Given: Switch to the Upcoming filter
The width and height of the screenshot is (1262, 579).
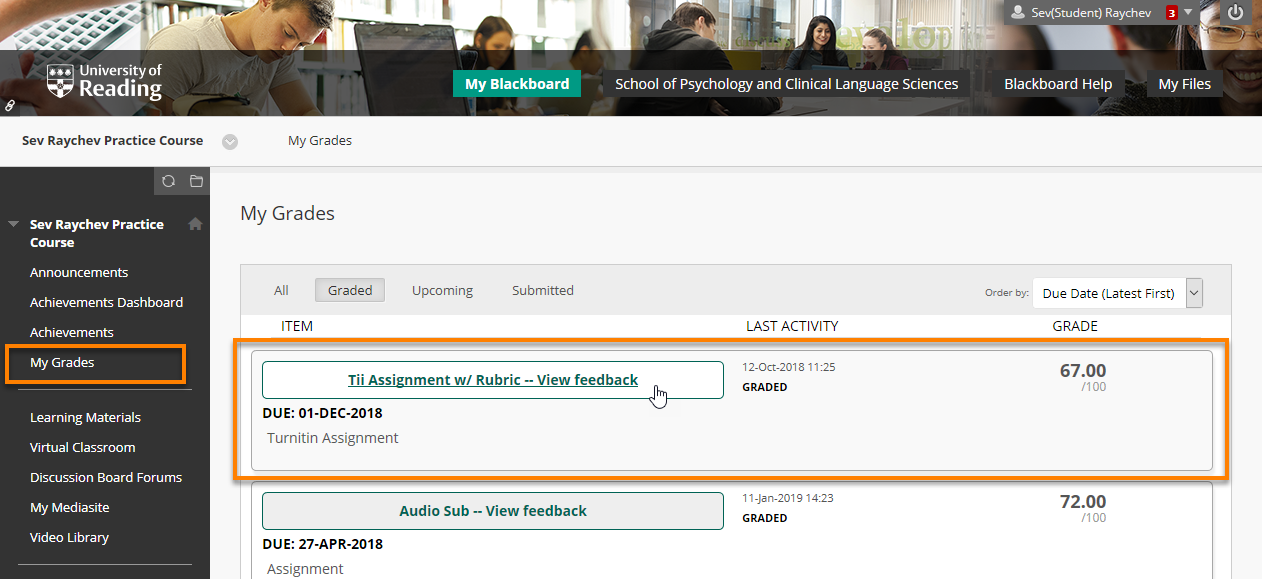Looking at the screenshot, I should click(442, 290).
